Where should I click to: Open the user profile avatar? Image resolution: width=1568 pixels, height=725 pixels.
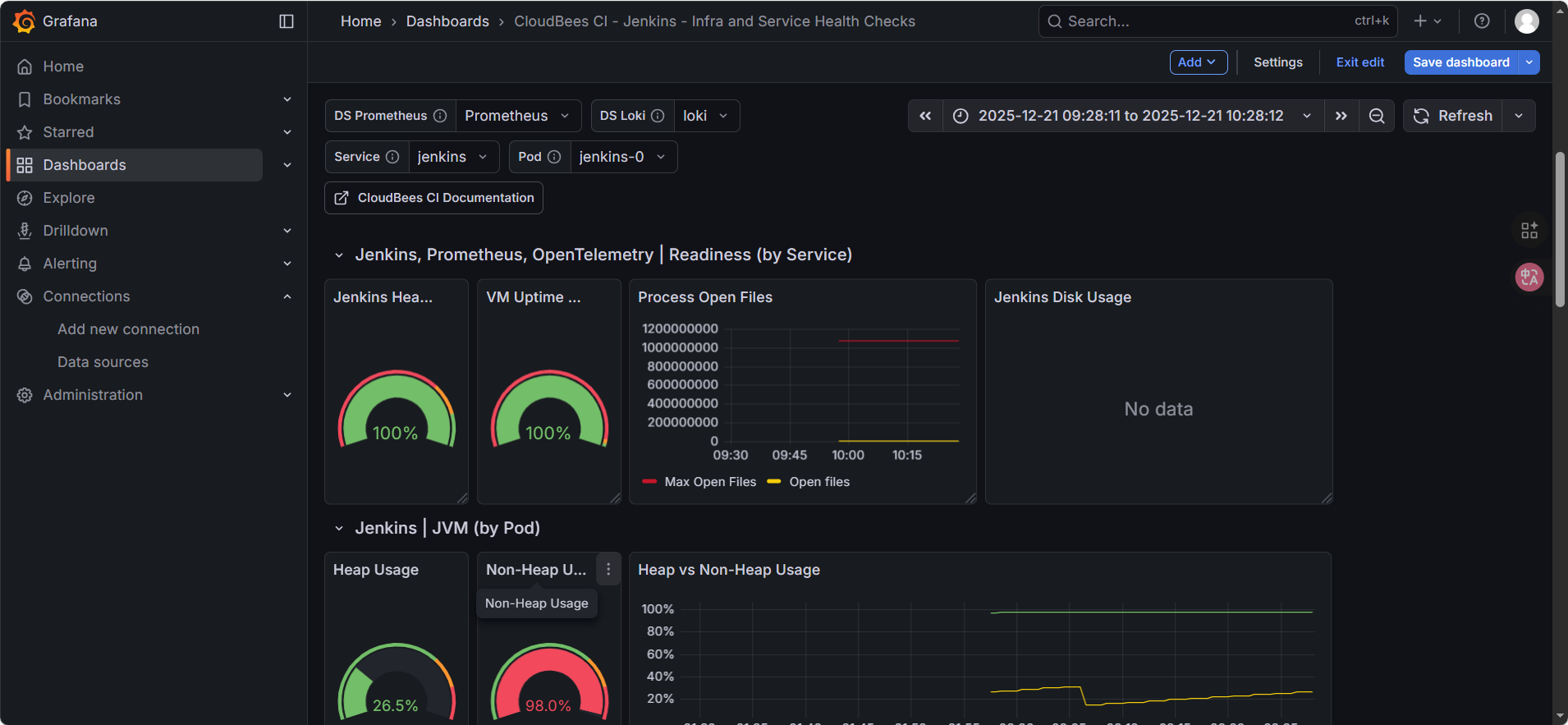click(1527, 21)
